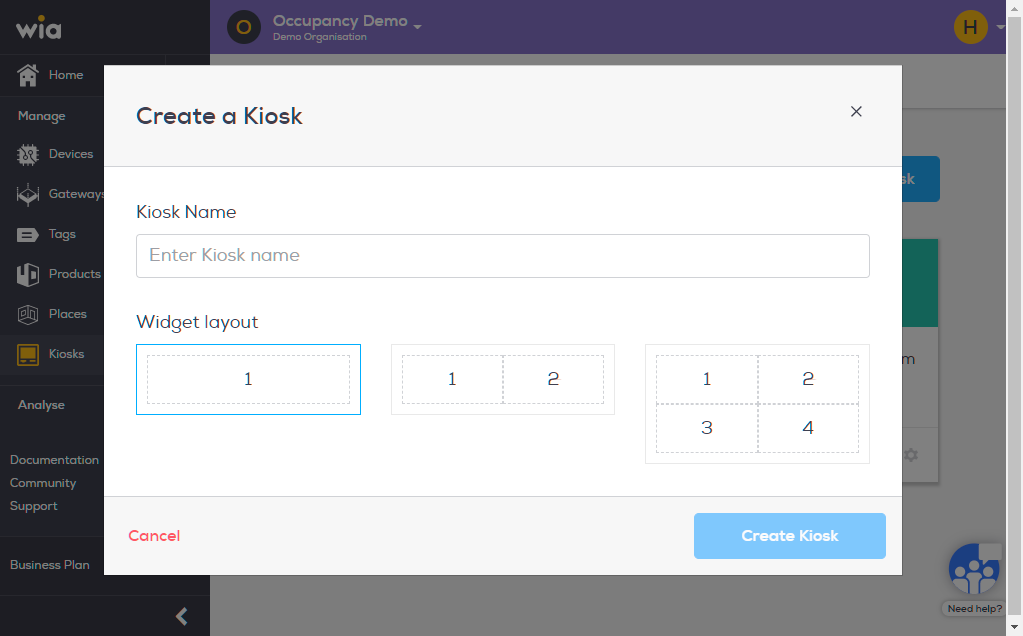The height and width of the screenshot is (636, 1023).
Task: Open the Devices menu item
Action: [71, 154]
